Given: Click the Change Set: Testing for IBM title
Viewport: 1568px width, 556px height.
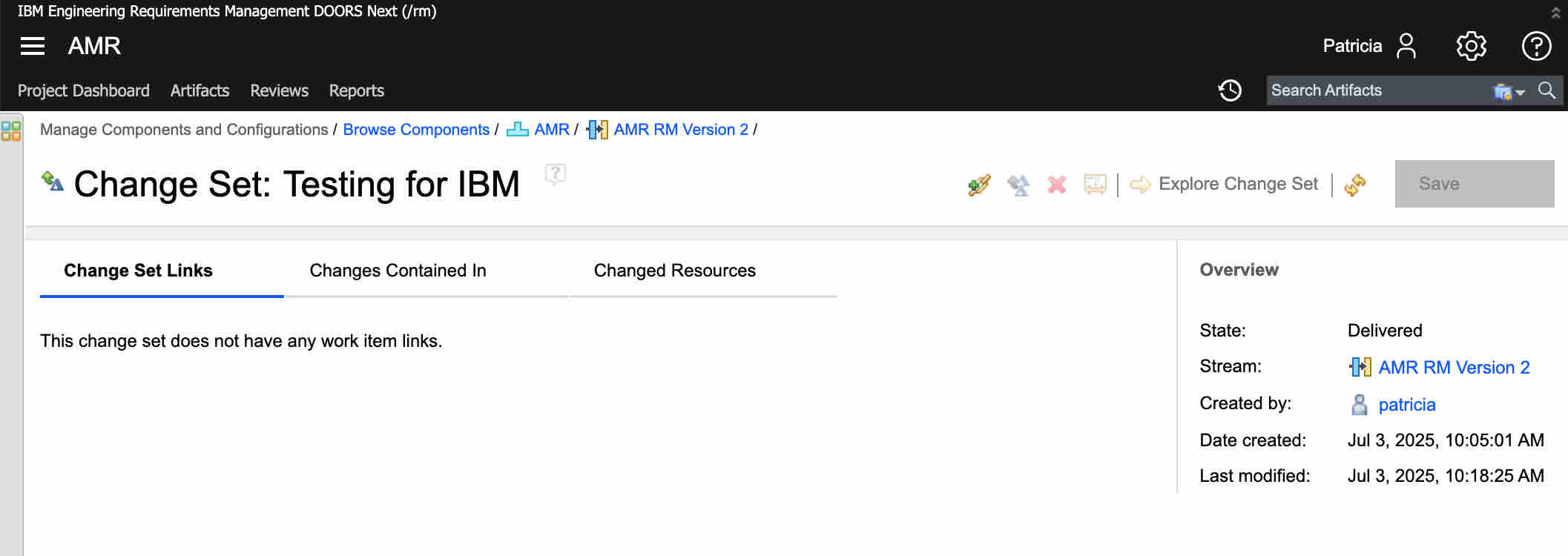Looking at the screenshot, I should [x=297, y=184].
